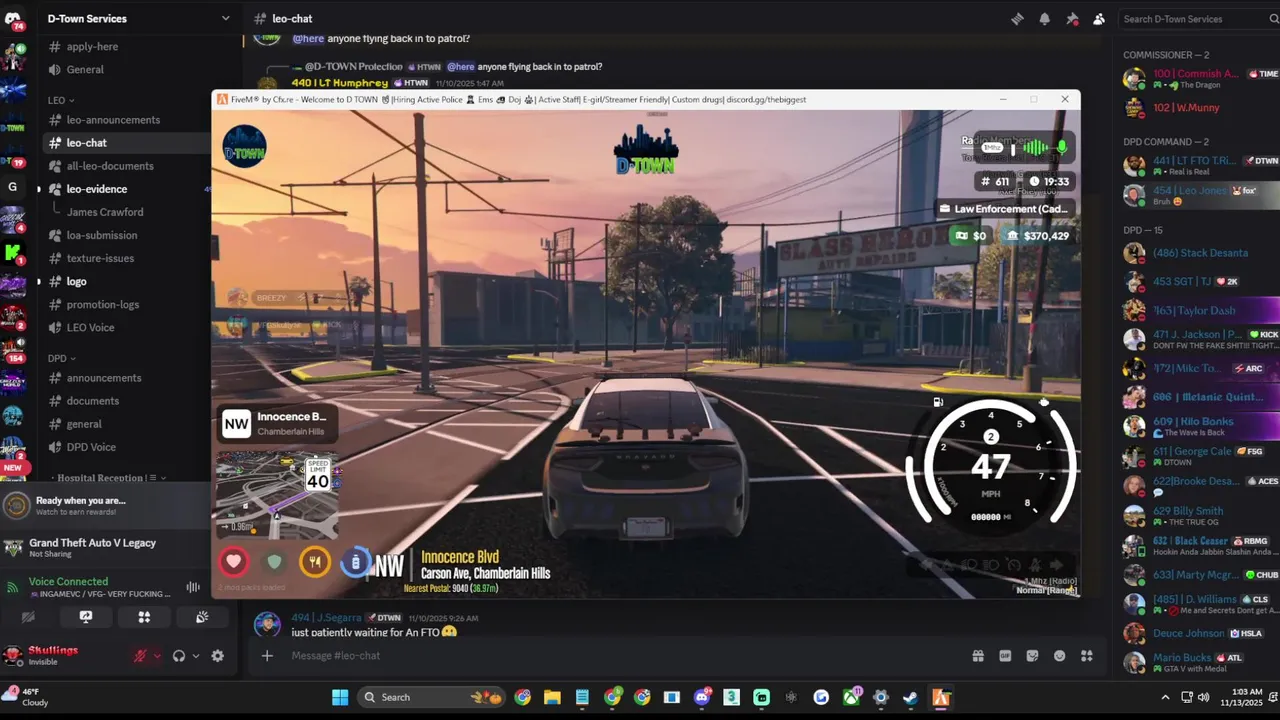Open File Explorer from the taskbar

point(552,697)
